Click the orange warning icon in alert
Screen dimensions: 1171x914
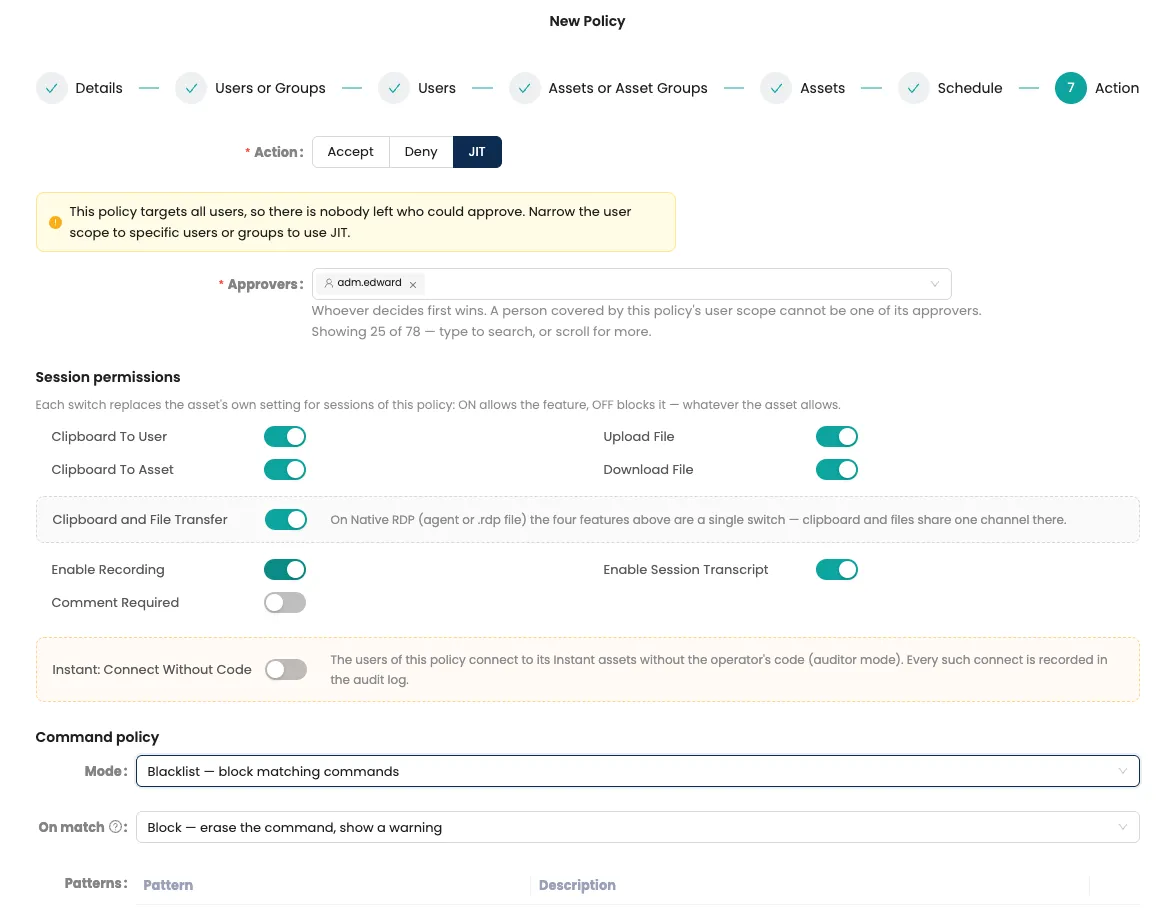coord(55,223)
